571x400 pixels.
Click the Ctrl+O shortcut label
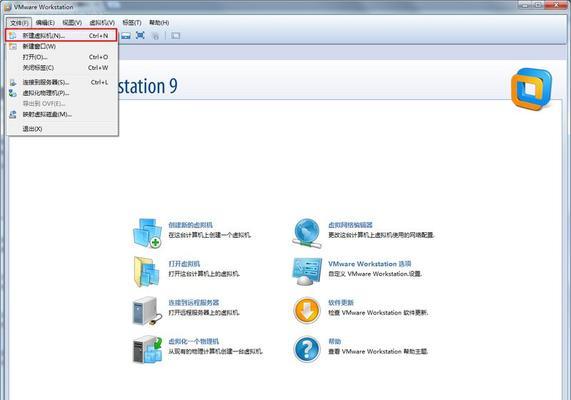(98, 57)
